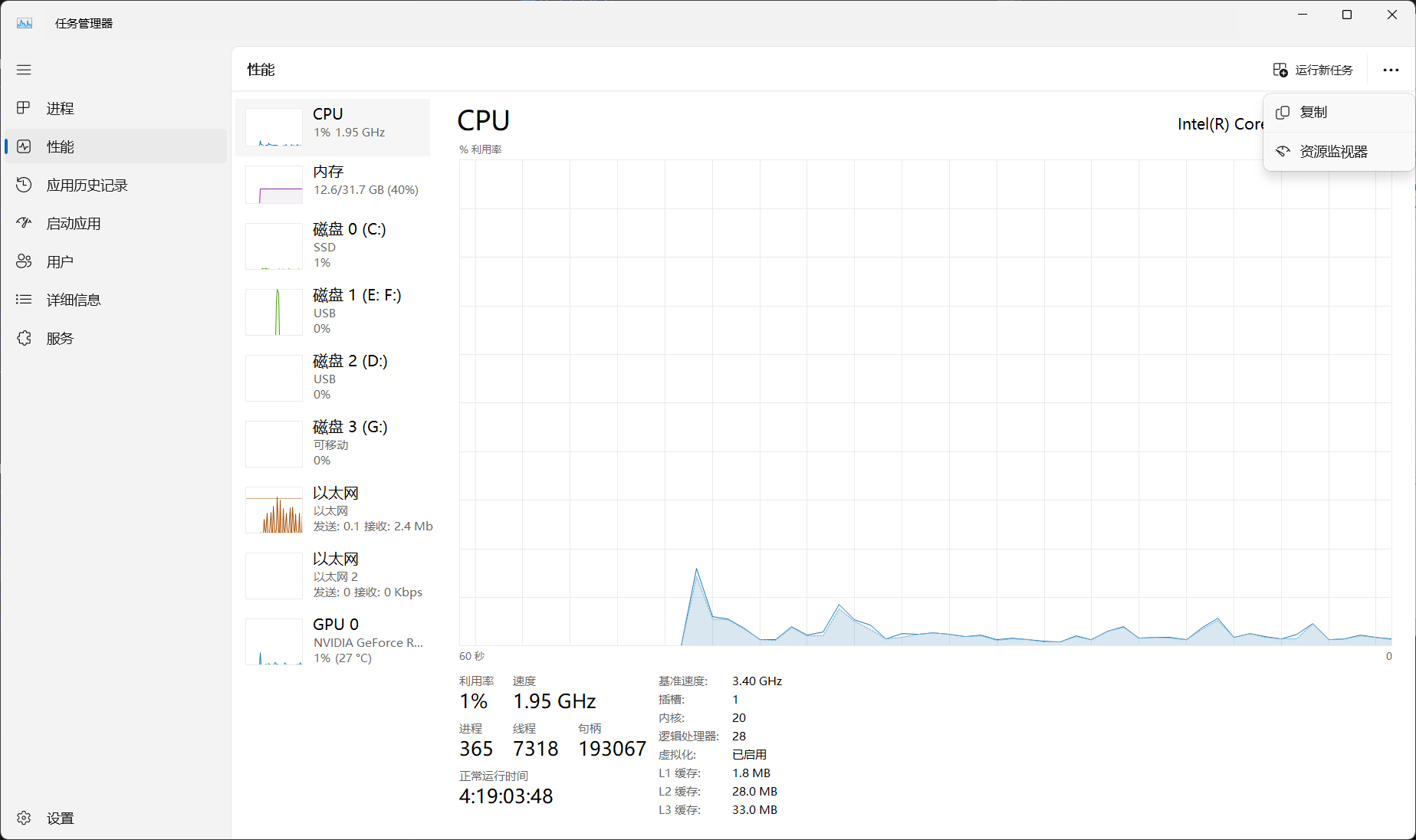Click the 运行新任务 button
The height and width of the screenshot is (840, 1416).
1313,70
